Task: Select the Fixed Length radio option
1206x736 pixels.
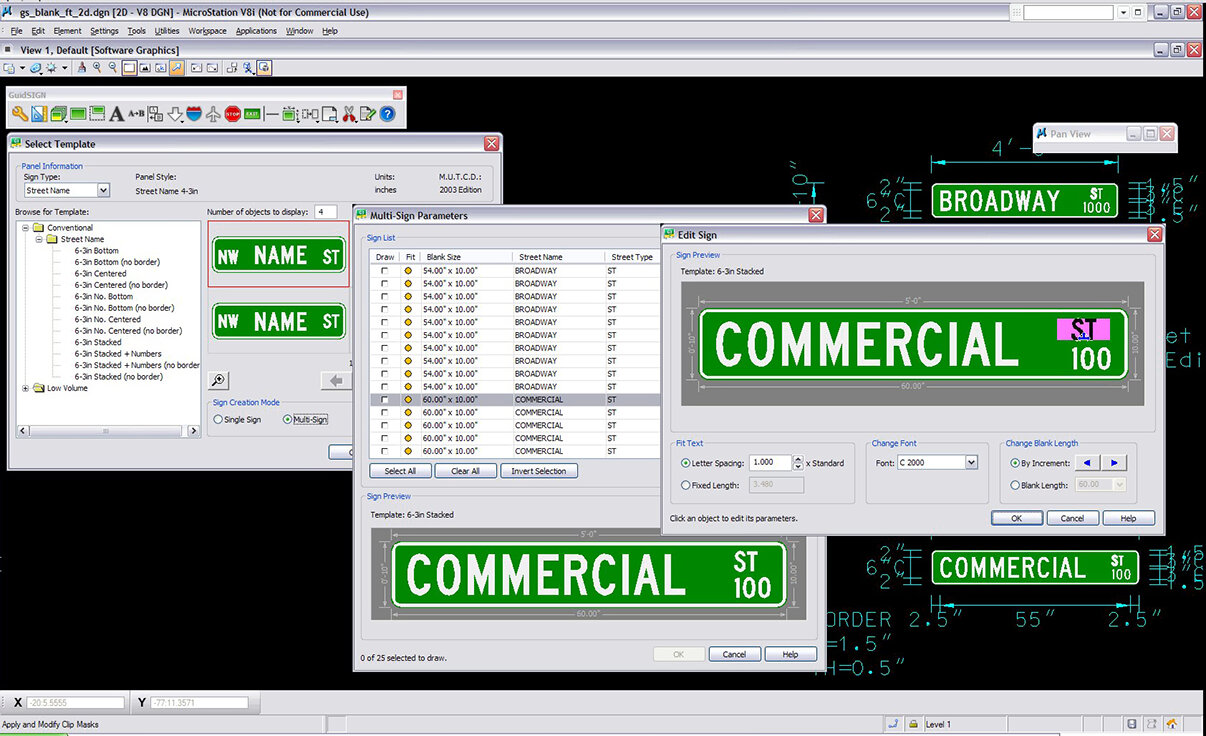Action: pos(685,485)
